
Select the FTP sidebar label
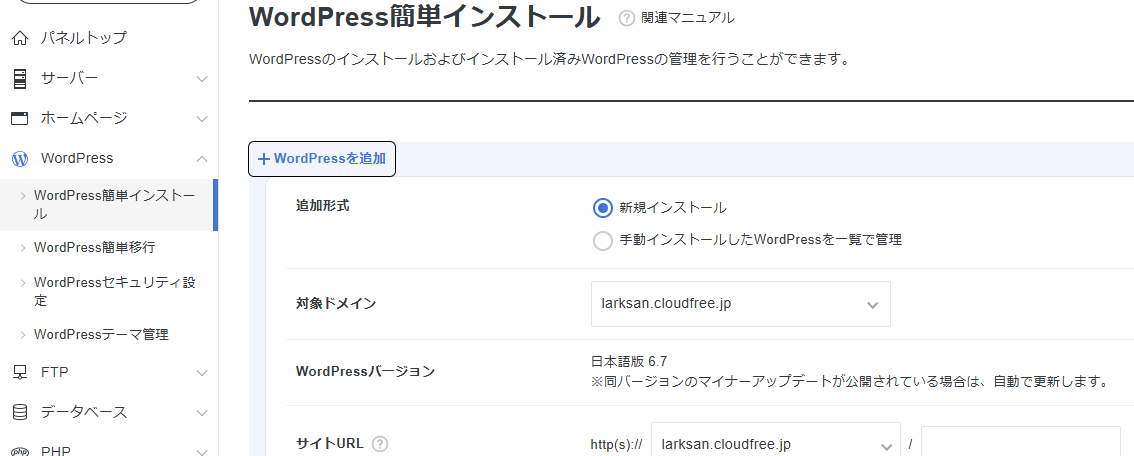(x=55, y=372)
